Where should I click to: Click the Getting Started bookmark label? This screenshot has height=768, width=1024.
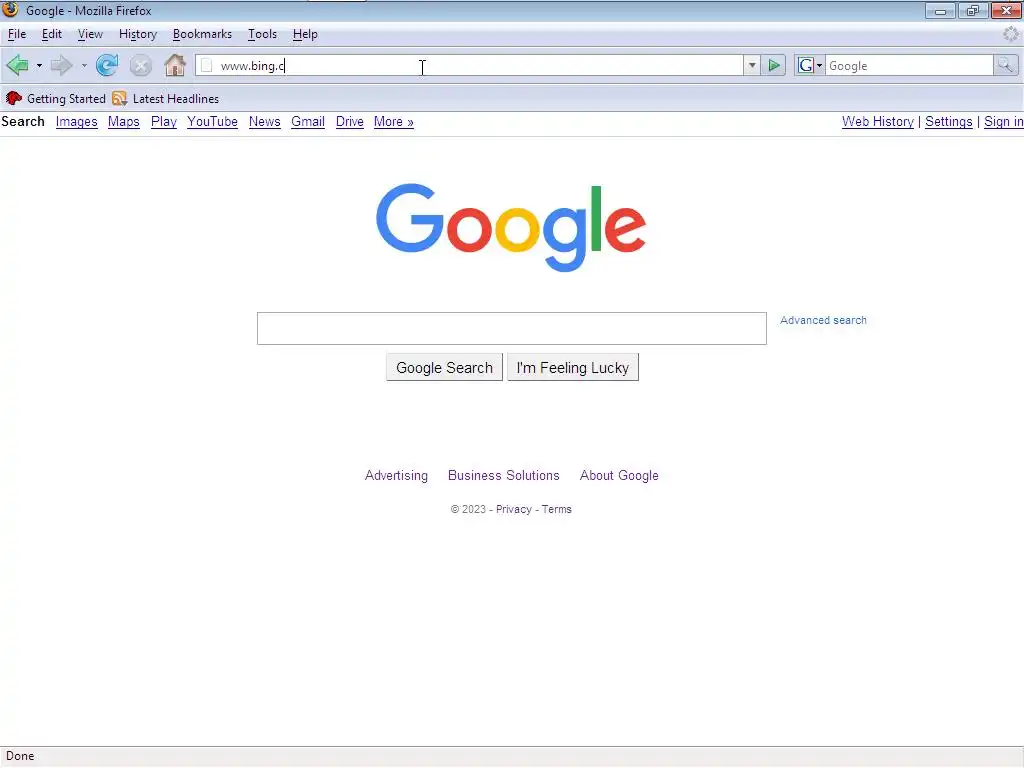(x=66, y=99)
